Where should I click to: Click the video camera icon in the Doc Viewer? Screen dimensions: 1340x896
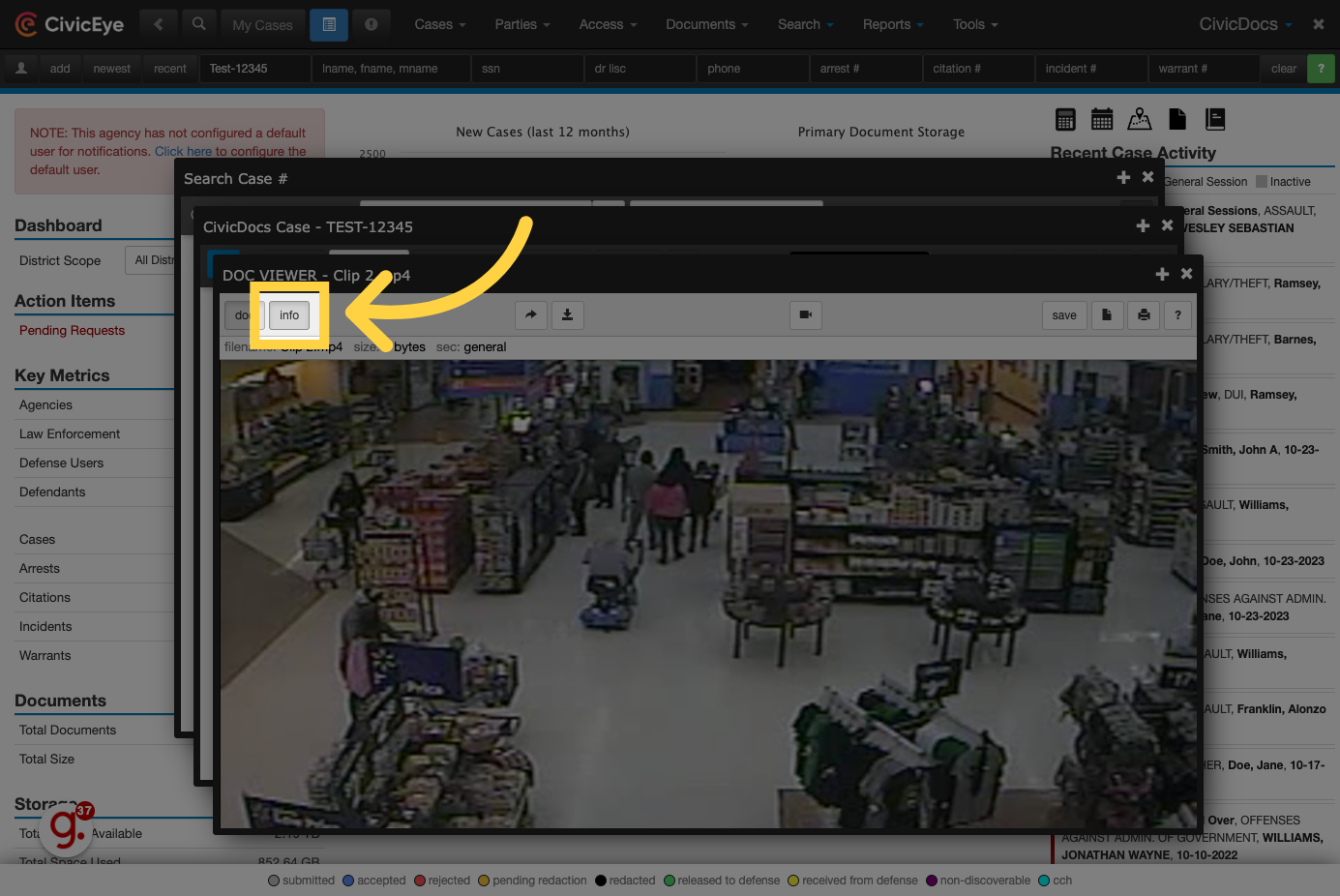[x=806, y=314]
